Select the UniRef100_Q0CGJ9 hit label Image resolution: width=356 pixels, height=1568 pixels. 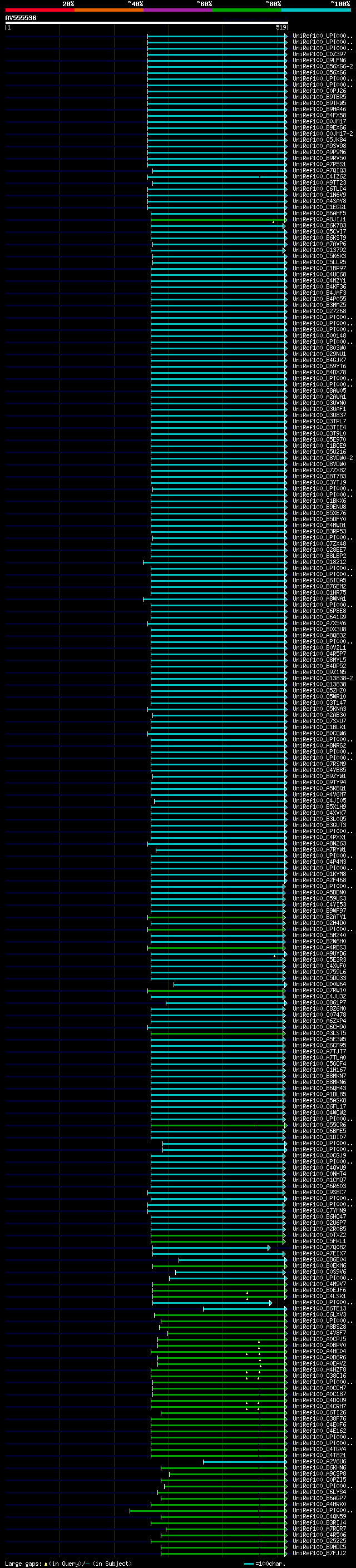[319, 1155]
